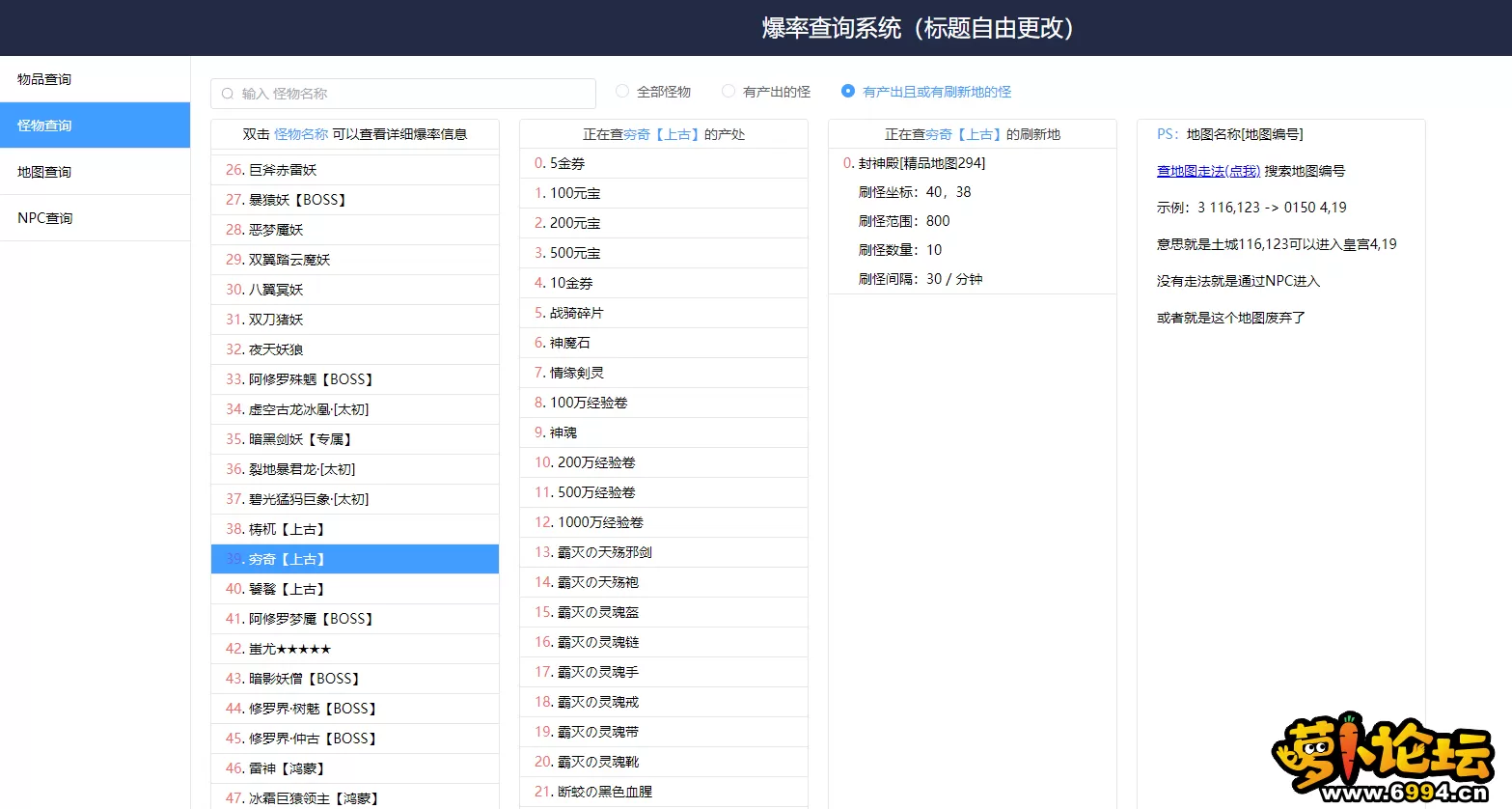Open the 物品查询 sidebar menu
Screen dimensions: 1512x809
pyautogui.click(x=95, y=79)
